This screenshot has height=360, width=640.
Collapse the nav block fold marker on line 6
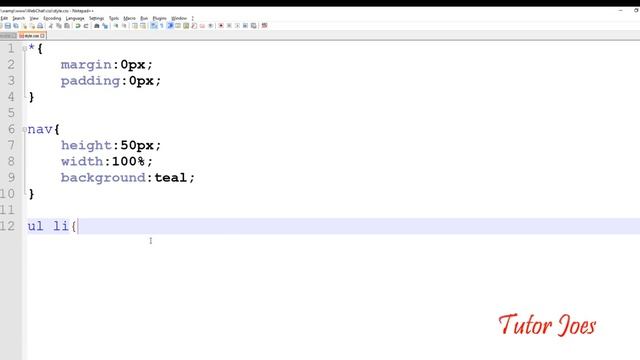[24, 129]
